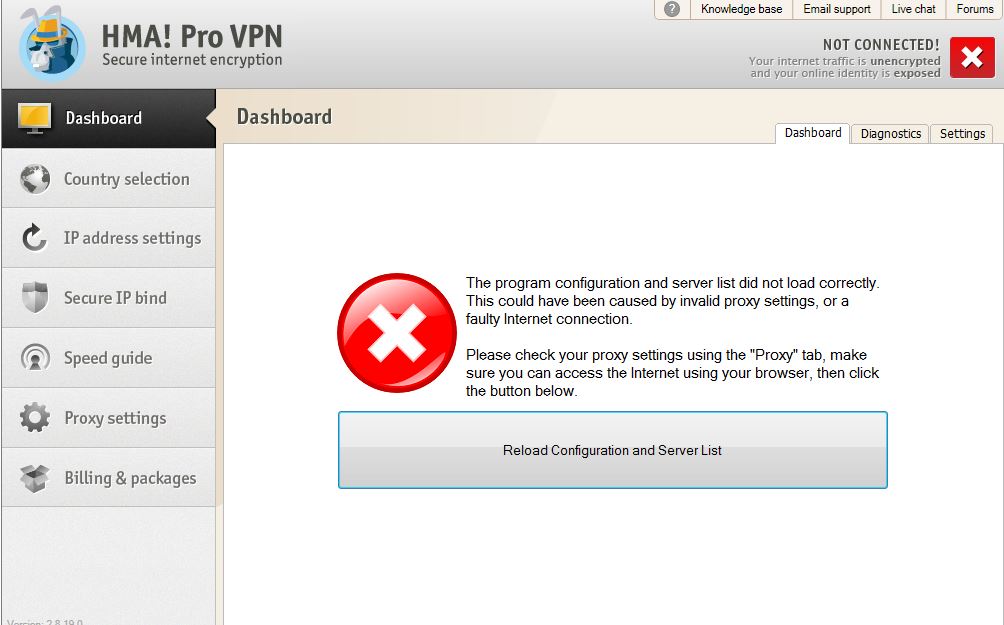The image size is (1004, 625).
Task: Open the Knowledge base link
Action: click(741, 9)
